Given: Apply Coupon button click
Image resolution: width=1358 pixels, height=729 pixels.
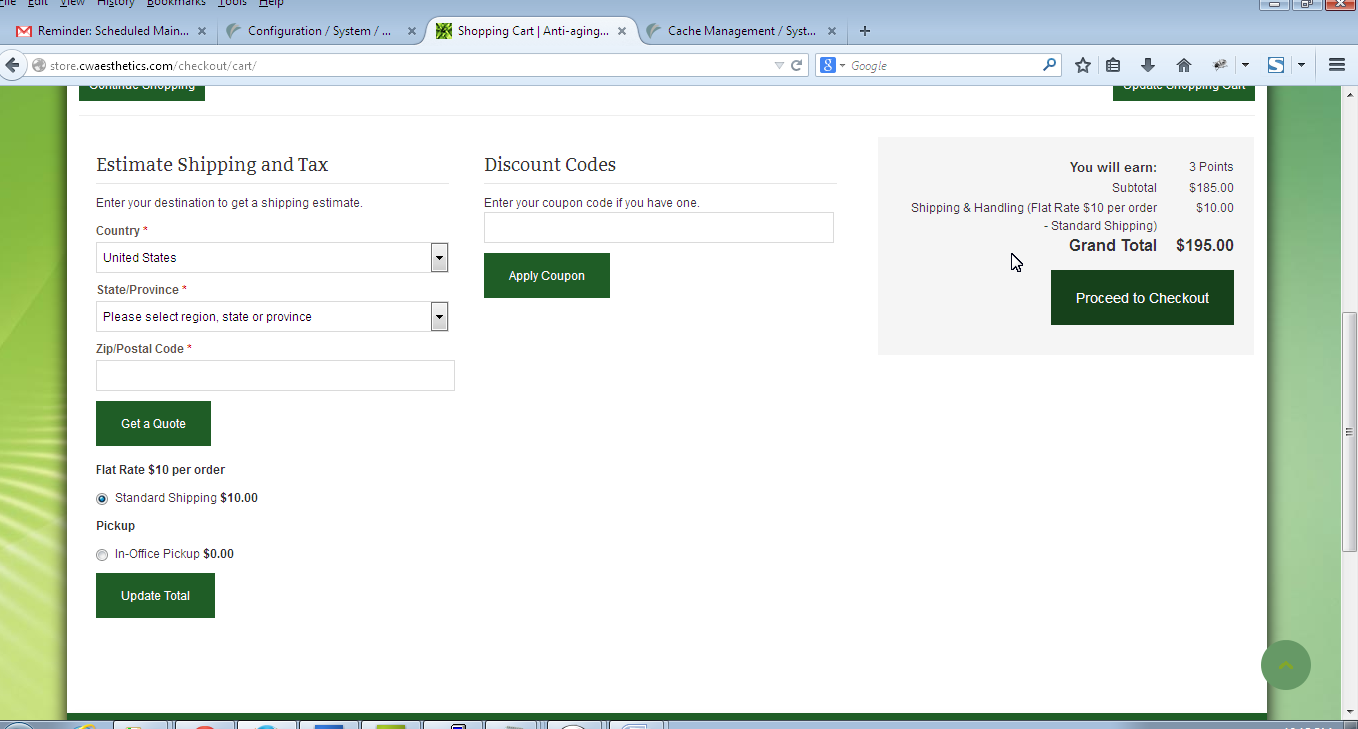Looking at the screenshot, I should [547, 276].
